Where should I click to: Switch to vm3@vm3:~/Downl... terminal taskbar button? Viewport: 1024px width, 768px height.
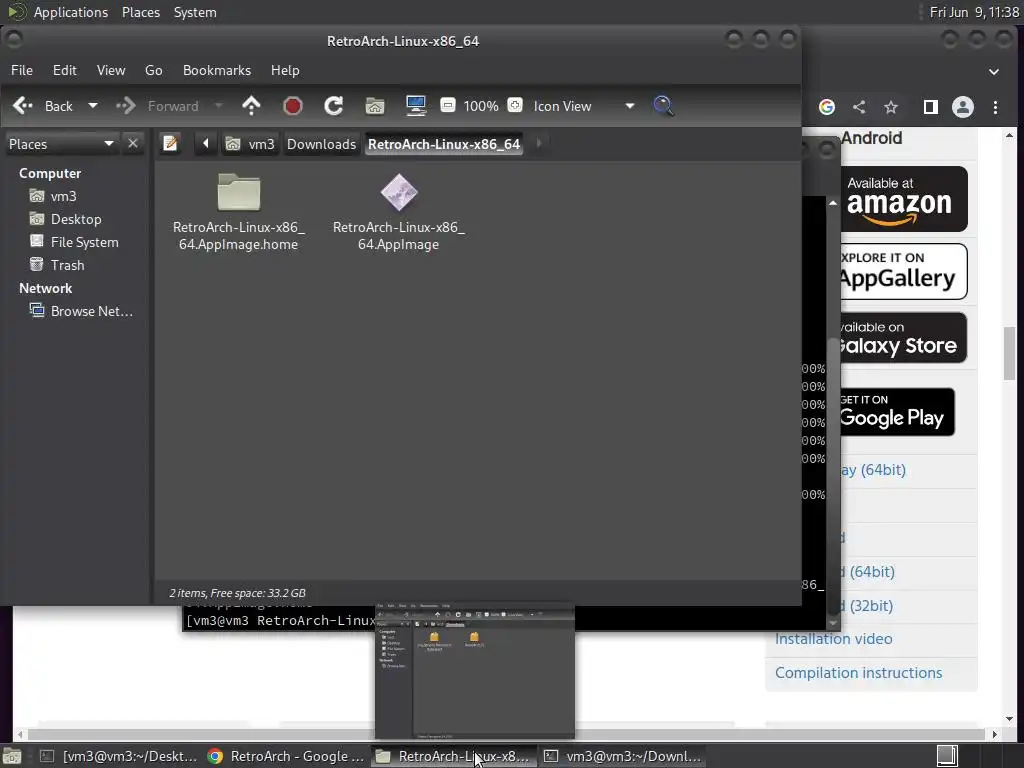pyautogui.click(x=622, y=756)
